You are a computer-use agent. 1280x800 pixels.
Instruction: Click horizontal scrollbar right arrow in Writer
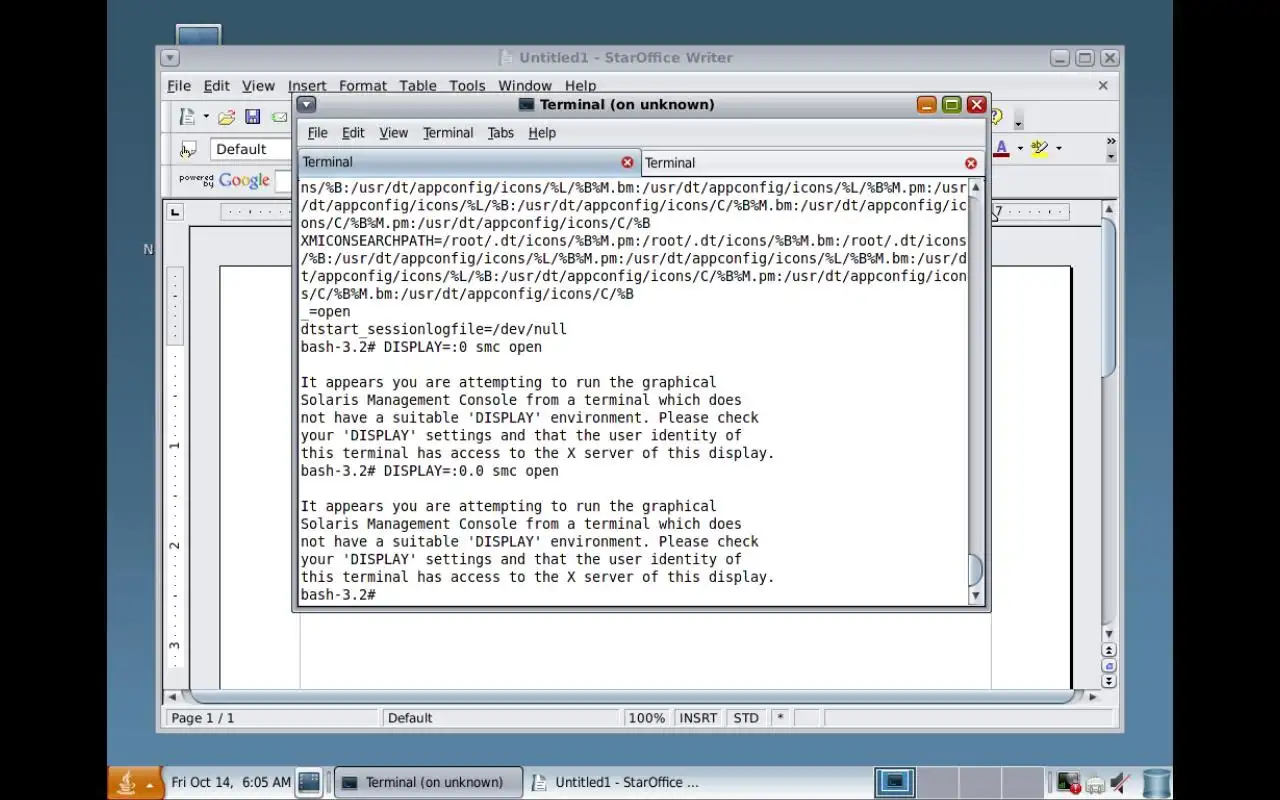(1093, 696)
